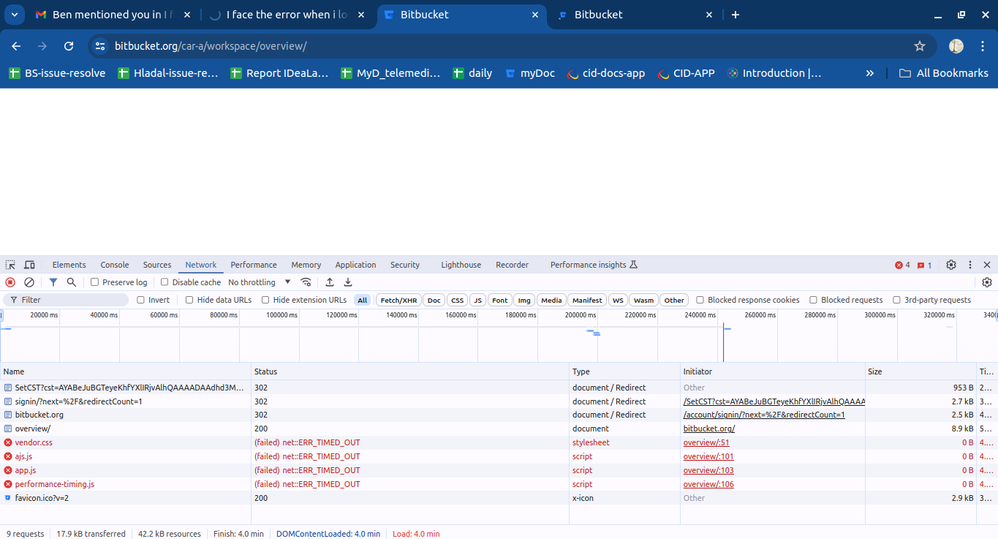Screen dimensions: 998x539
Task: Clear the network log
Action: click(29, 282)
